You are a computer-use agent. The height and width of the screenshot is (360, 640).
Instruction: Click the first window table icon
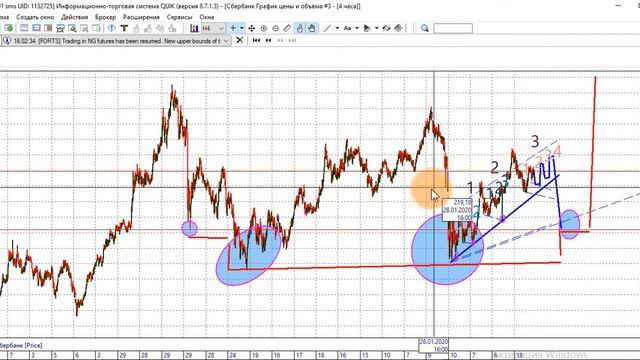coord(24,28)
